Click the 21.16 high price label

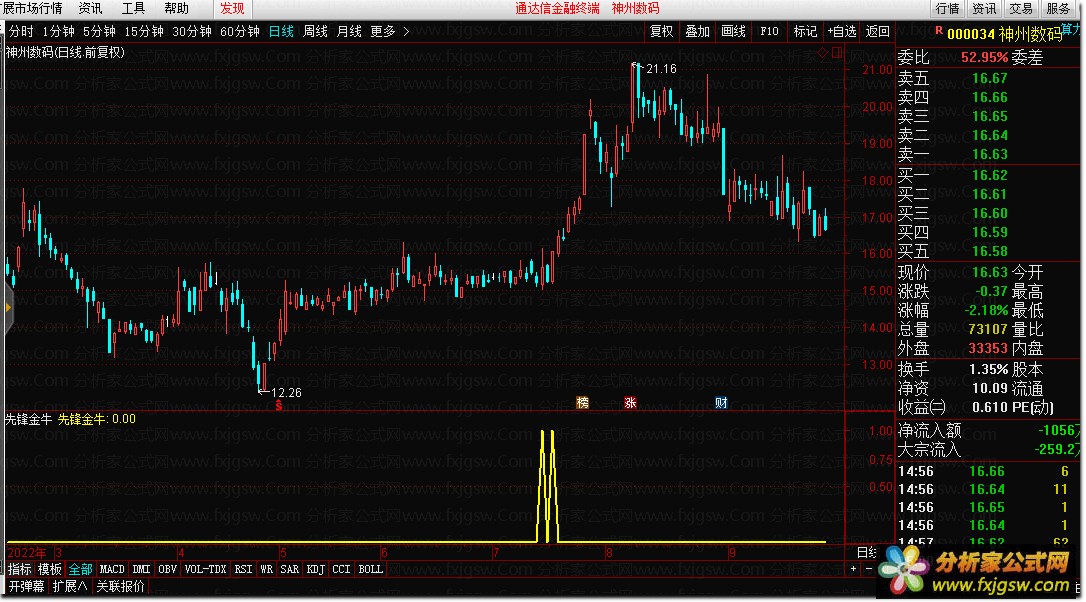(x=661, y=69)
